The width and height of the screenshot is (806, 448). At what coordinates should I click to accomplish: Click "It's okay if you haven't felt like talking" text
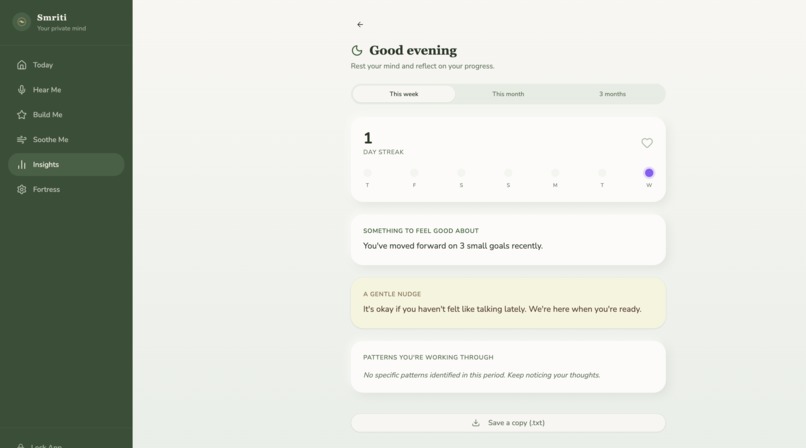click(502, 309)
